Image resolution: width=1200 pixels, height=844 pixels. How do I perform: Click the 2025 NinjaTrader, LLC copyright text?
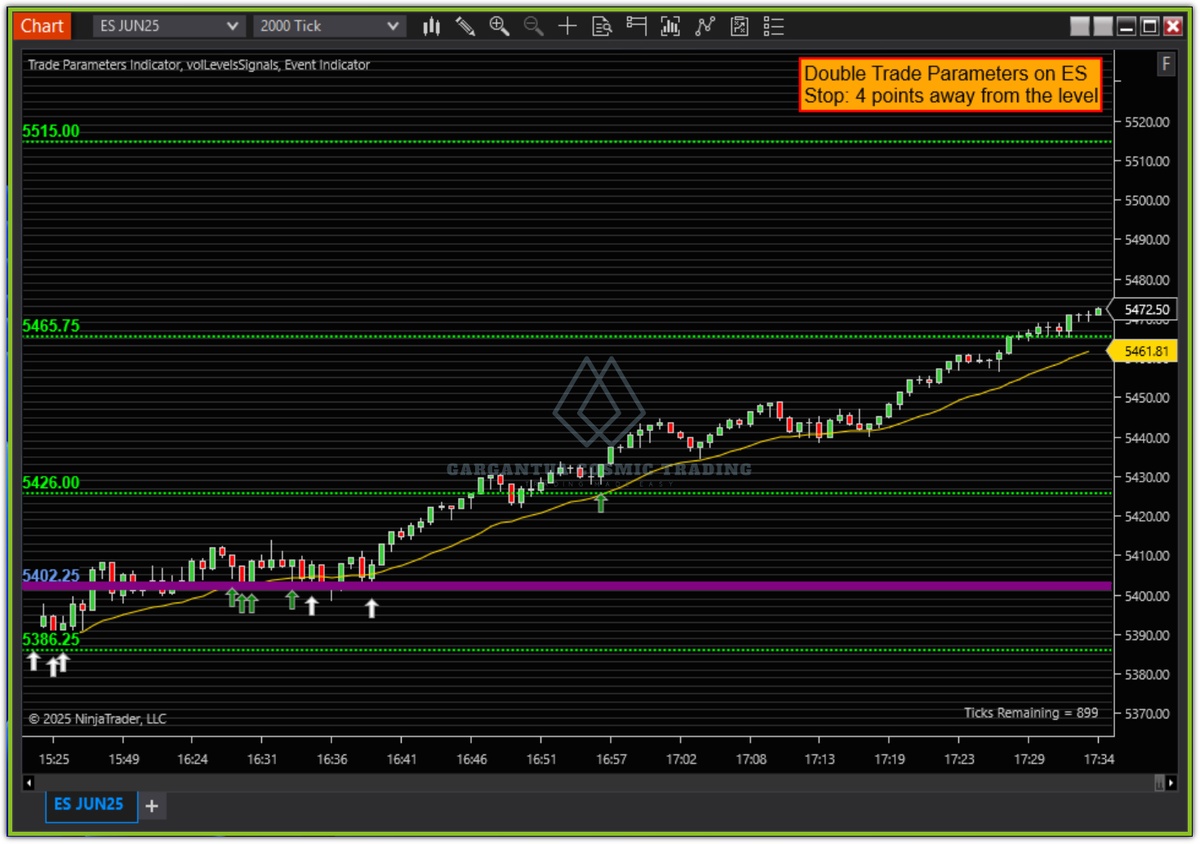click(x=97, y=718)
